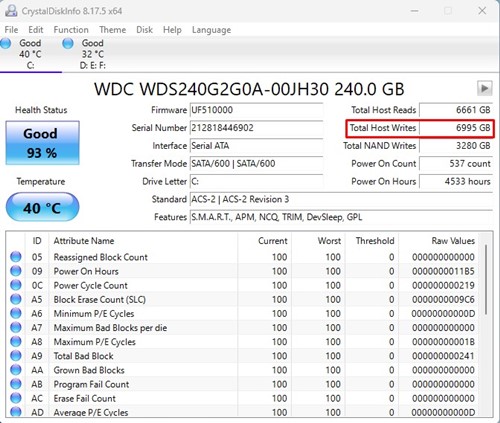
Task: Open the Language menu
Action: 211,30
